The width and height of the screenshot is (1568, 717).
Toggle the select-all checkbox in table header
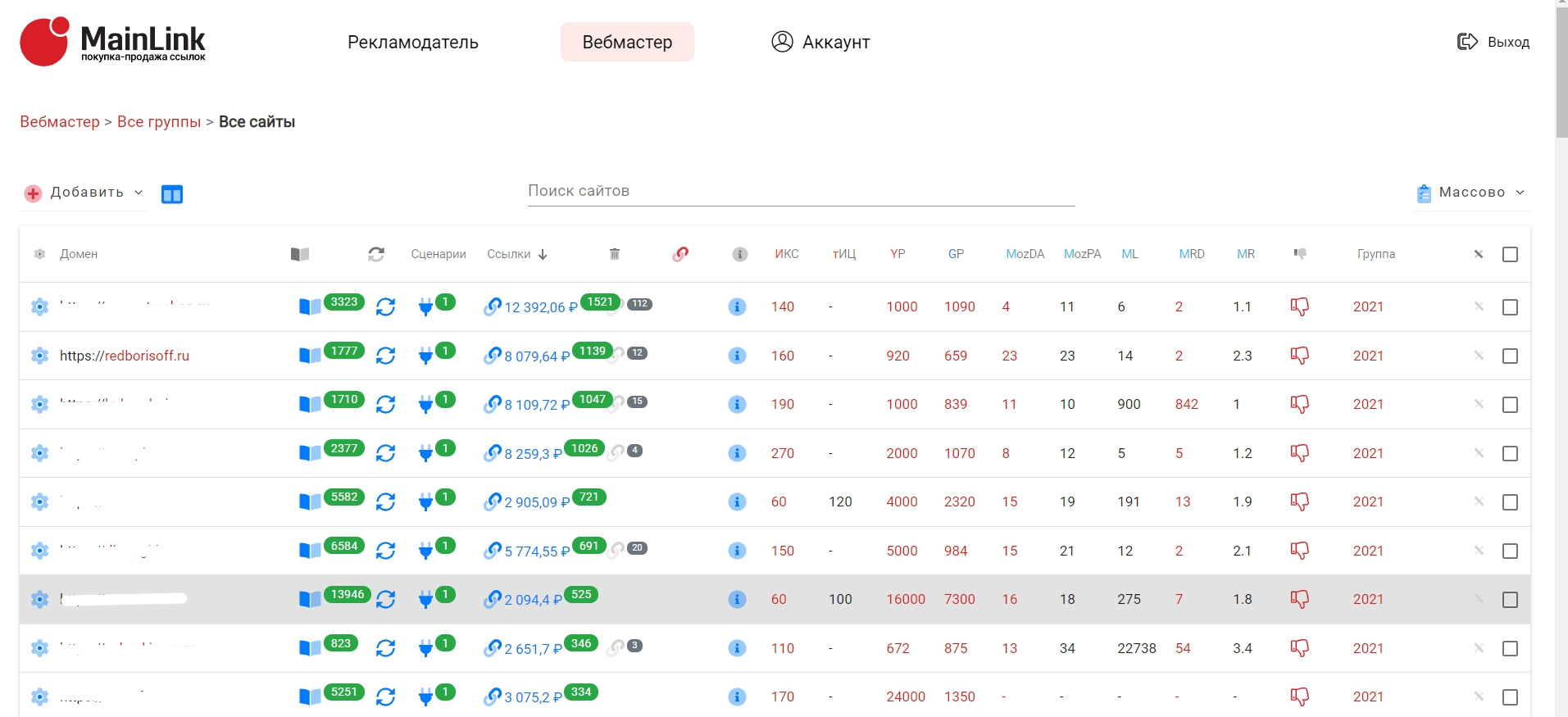tap(1510, 255)
